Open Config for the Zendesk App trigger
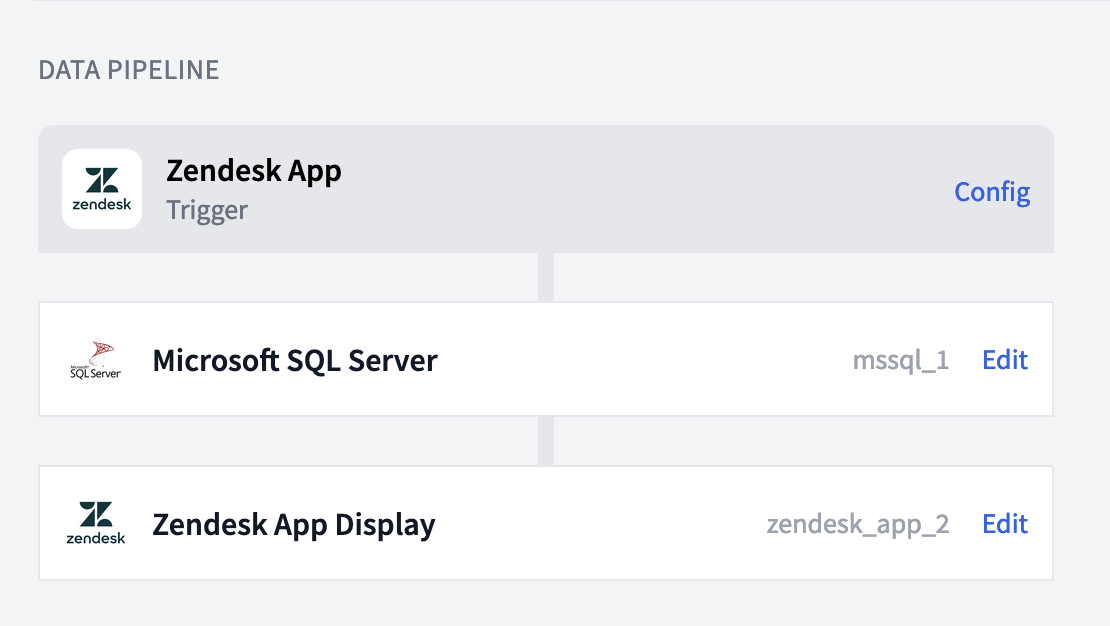 [991, 191]
